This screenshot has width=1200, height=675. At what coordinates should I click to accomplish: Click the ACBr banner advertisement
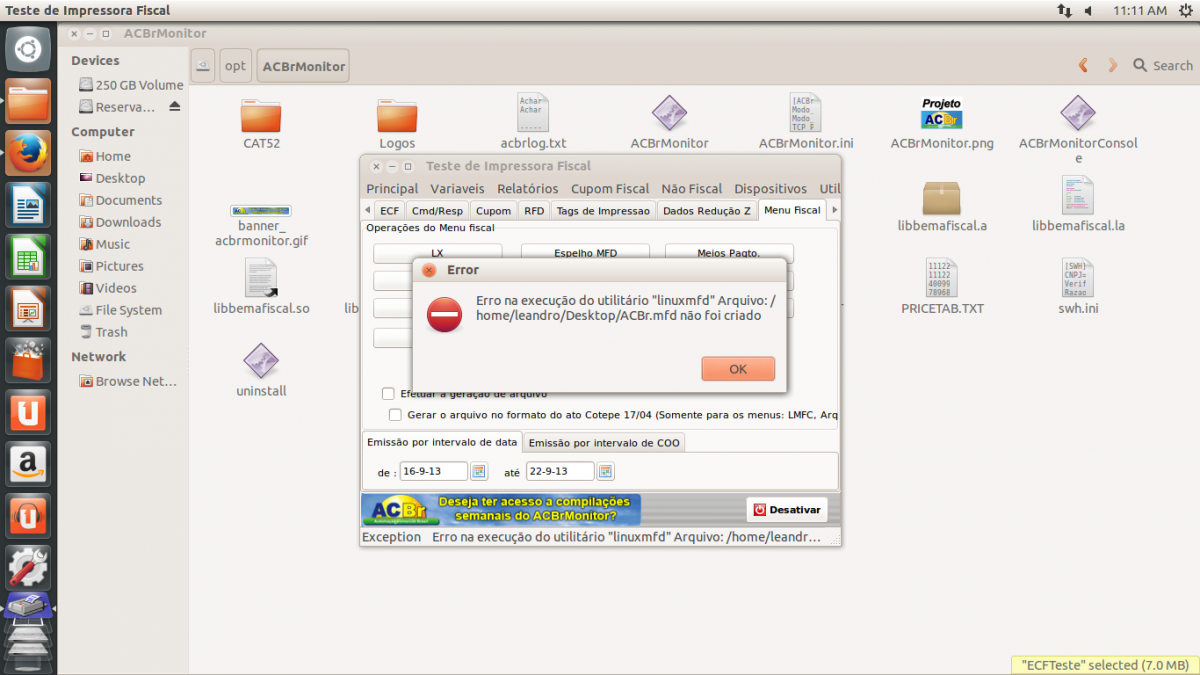coord(501,510)
